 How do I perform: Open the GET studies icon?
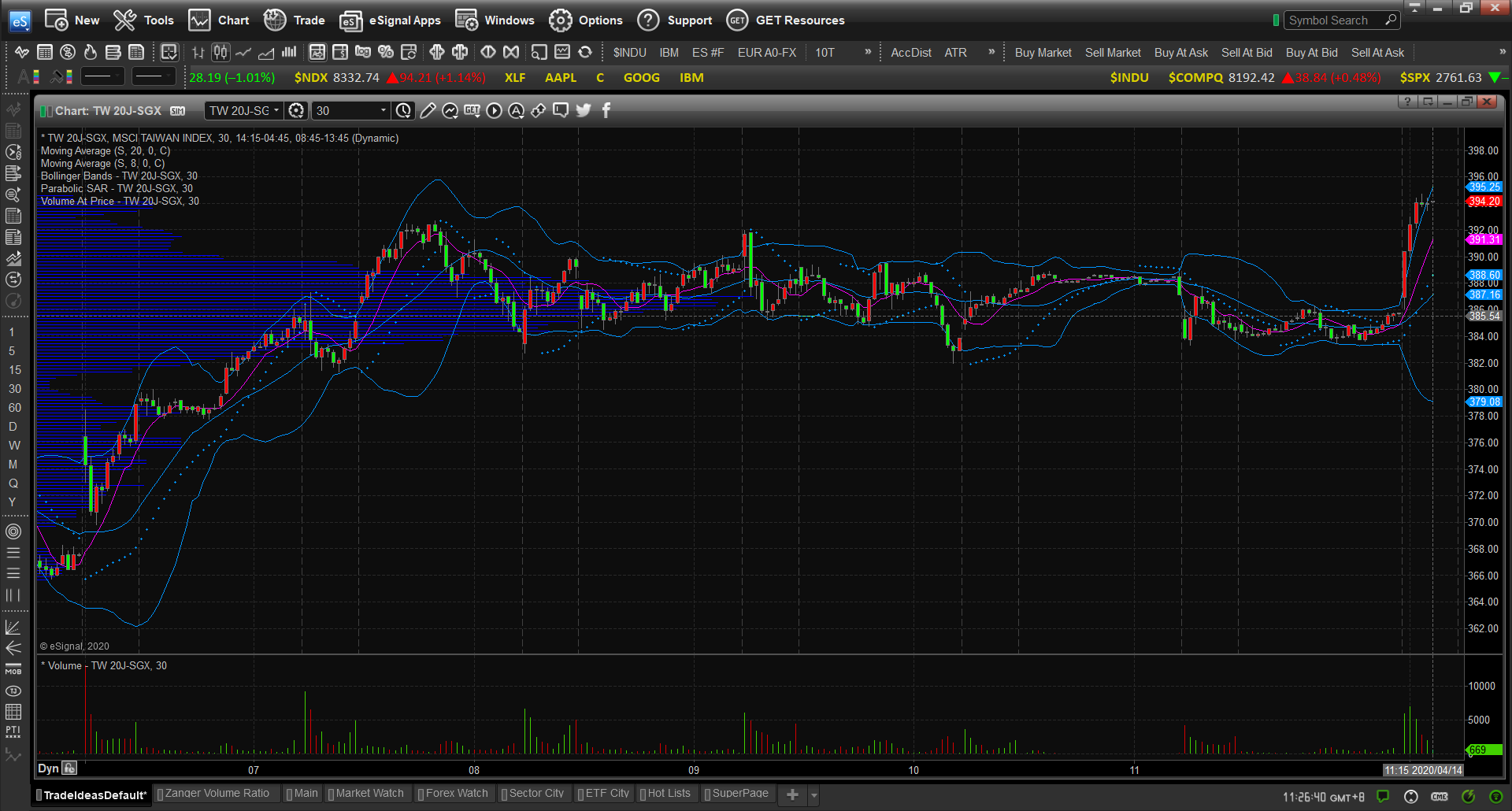pos(472,110)
